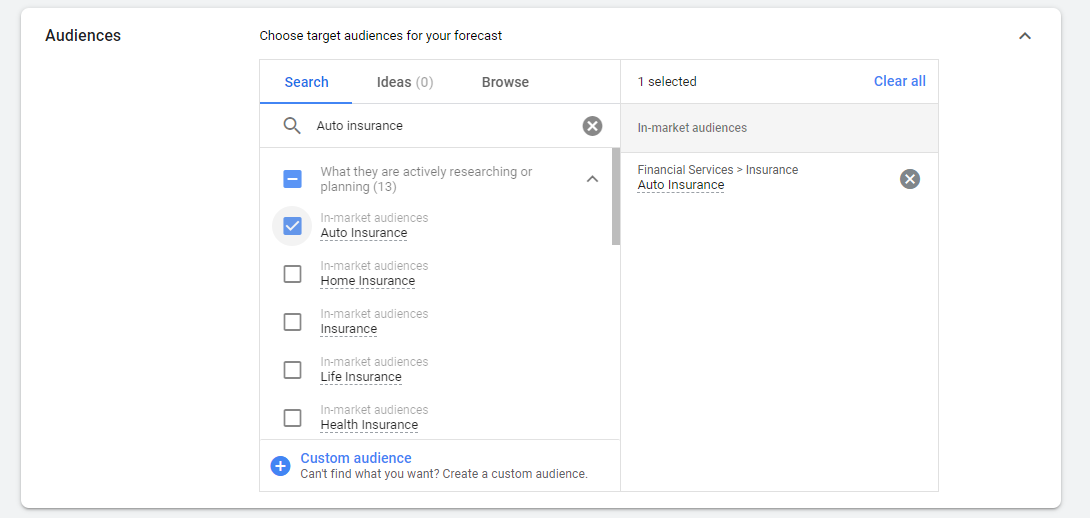Image resolution: width=1090 pixels, height=518 pixels.
Task: Uncheck the Auto Insurance checkbox
Action: click(292, 226)
